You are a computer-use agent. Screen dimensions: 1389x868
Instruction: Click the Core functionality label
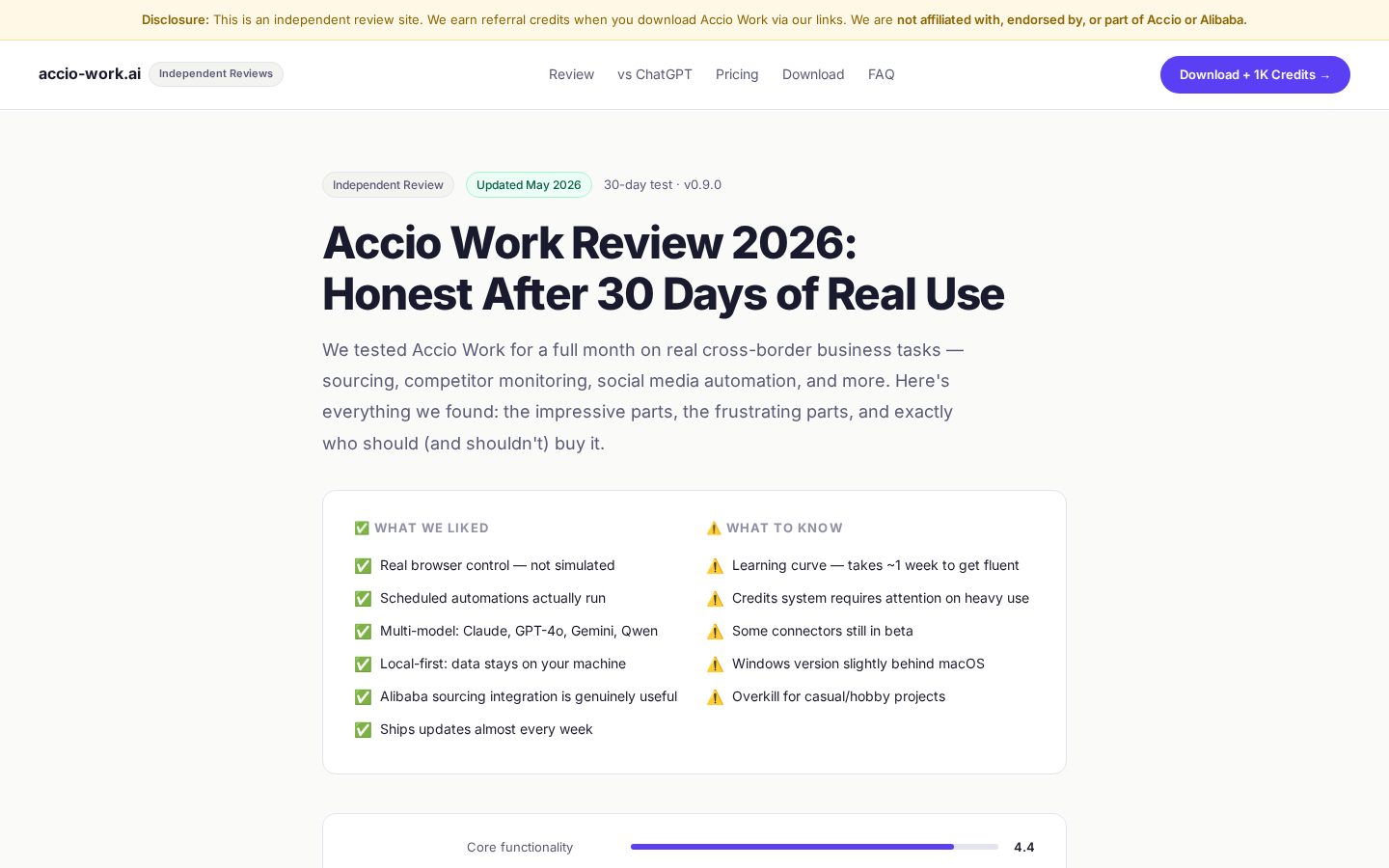pos(520,847)
